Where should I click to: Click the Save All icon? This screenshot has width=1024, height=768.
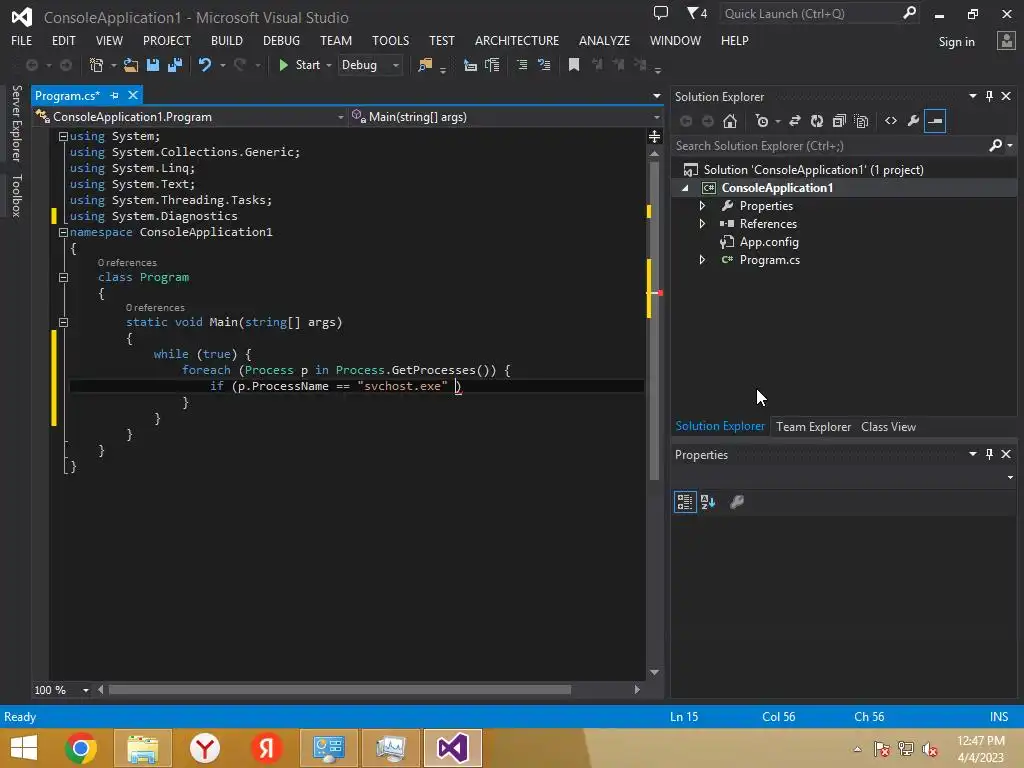point(174,65)
